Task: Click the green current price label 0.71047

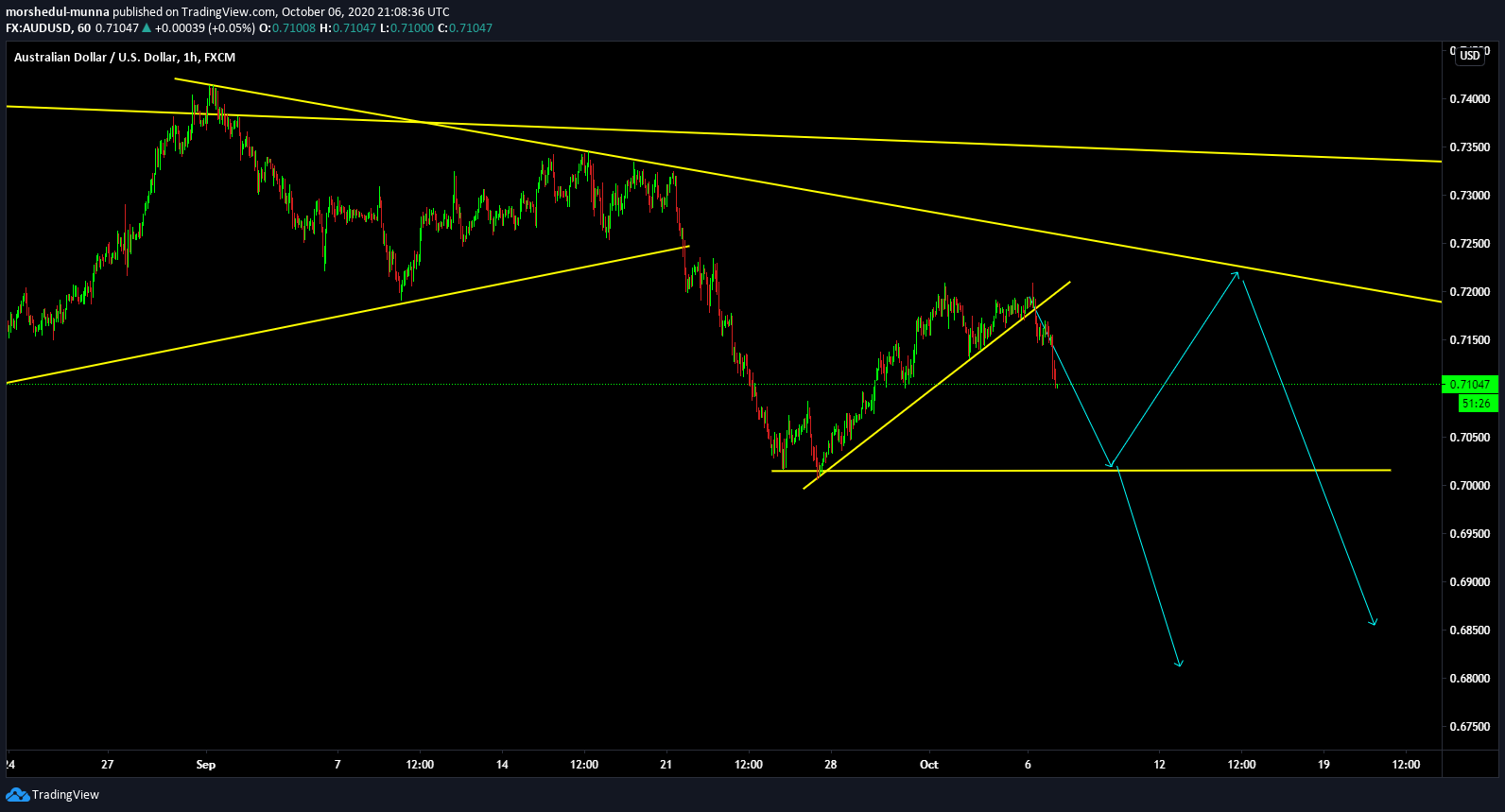Action: click(x=1469, y=384)
